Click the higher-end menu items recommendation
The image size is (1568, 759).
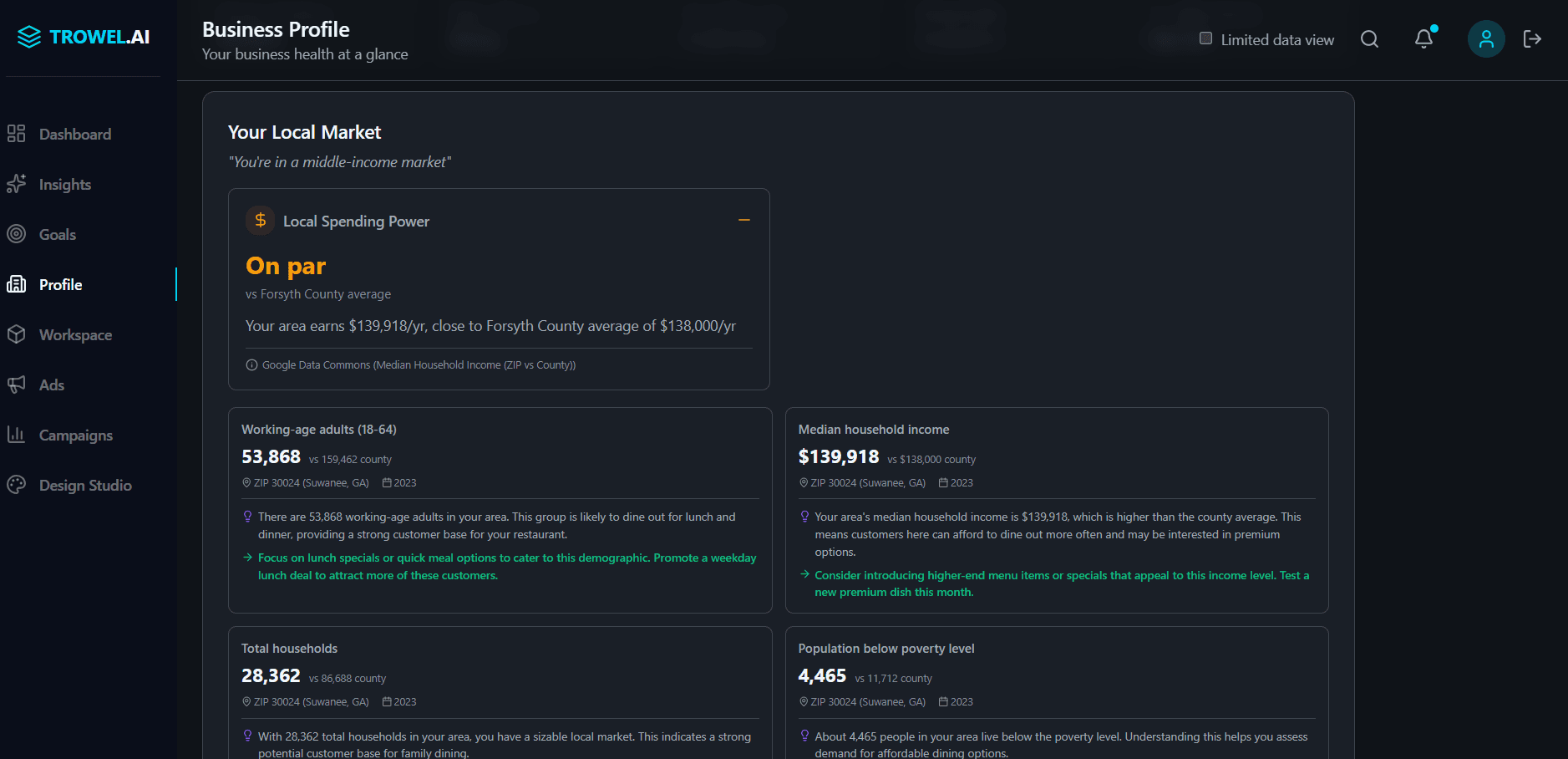(1062, 583)
